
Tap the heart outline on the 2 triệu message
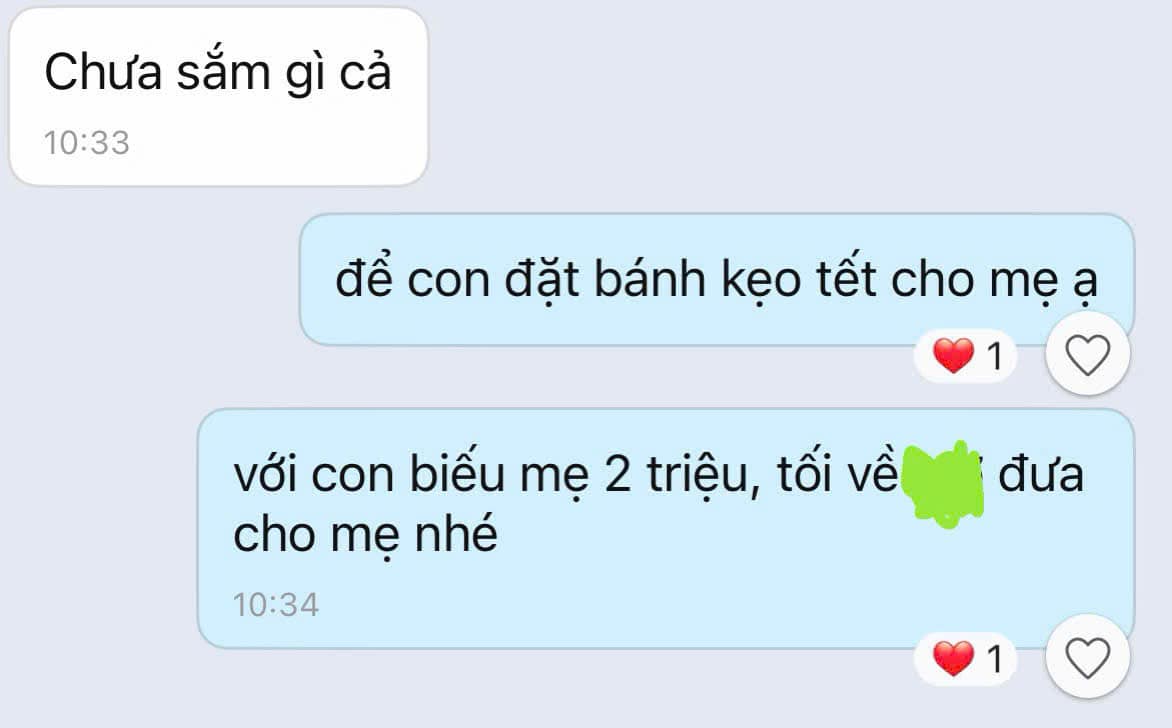[1087, 658]
